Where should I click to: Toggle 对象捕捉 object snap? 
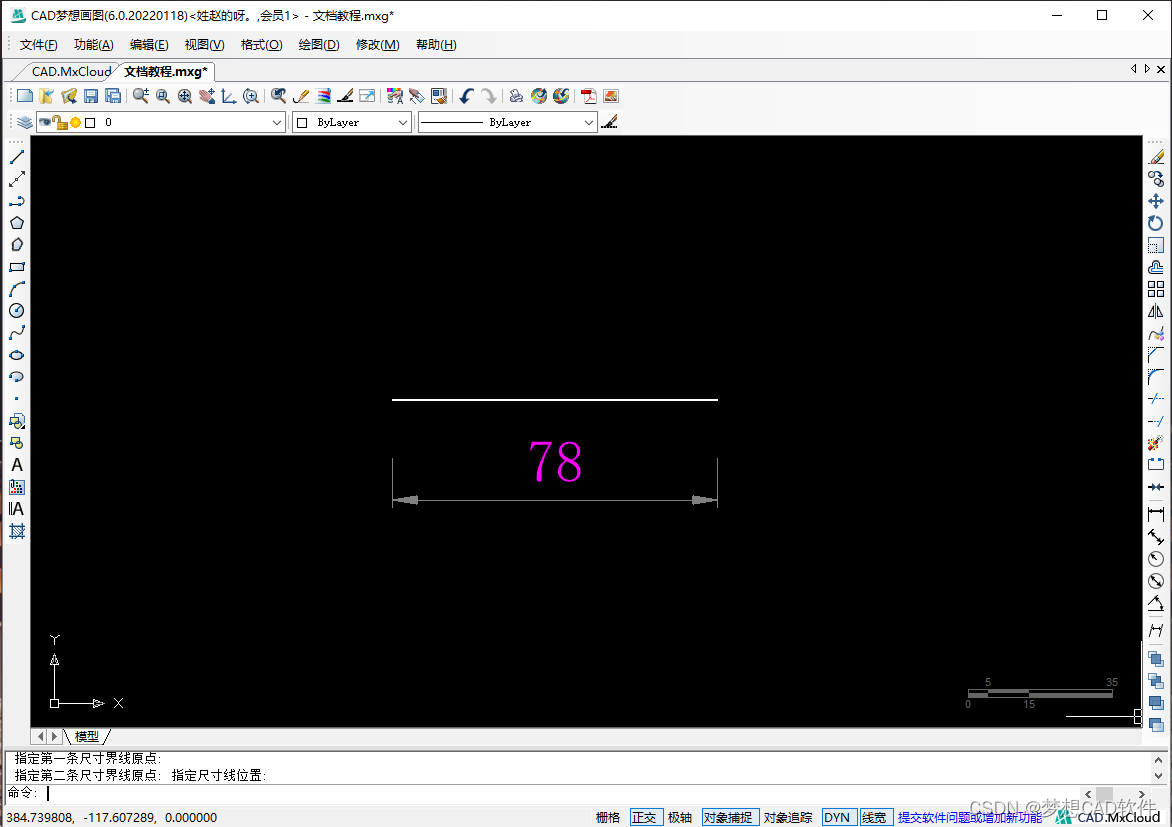728,817
